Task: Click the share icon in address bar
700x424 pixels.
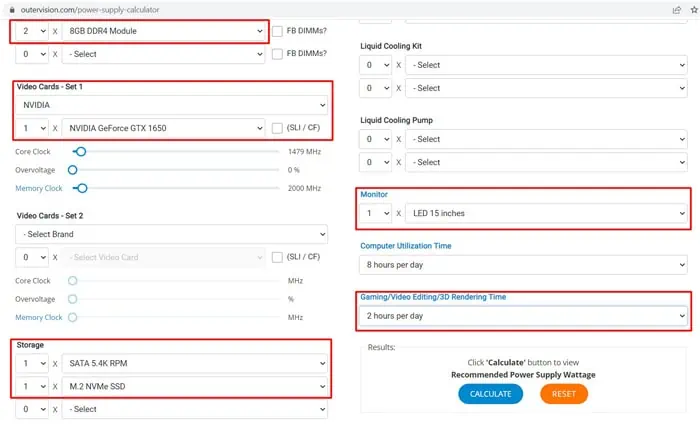Action: coord(677,10)
